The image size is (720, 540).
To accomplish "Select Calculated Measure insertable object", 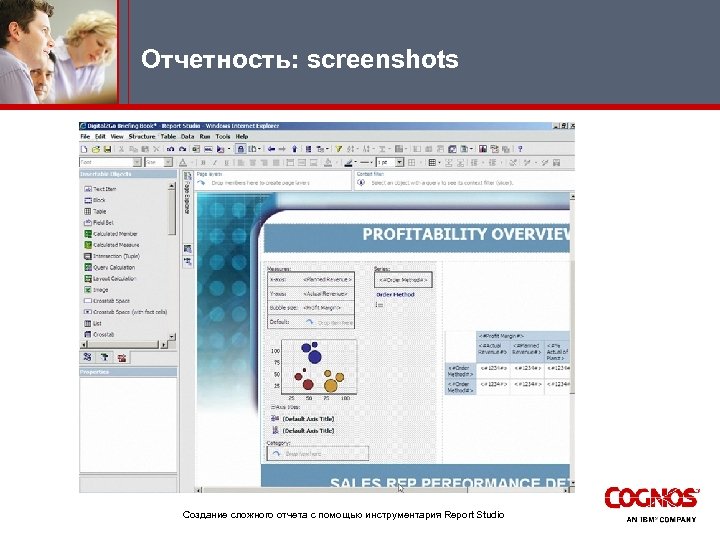I will click(112, 245).
